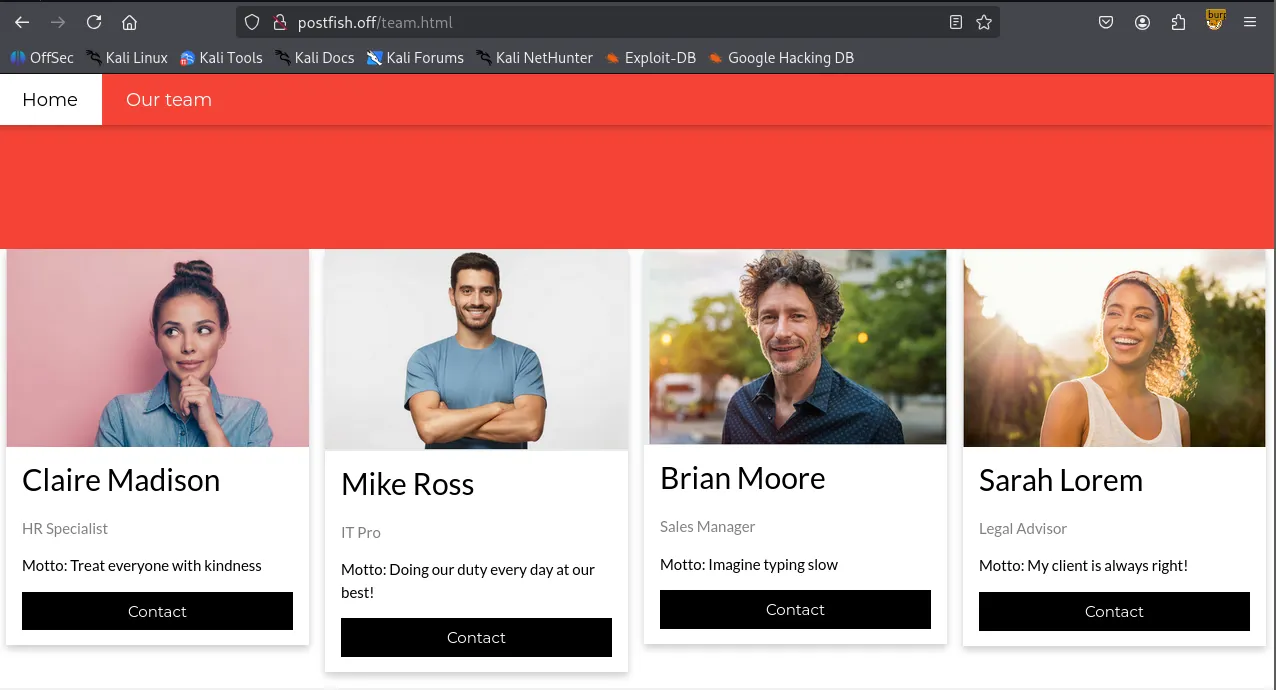
Task: Click the Burp Suite extension icon
Action: (1215, 20)
